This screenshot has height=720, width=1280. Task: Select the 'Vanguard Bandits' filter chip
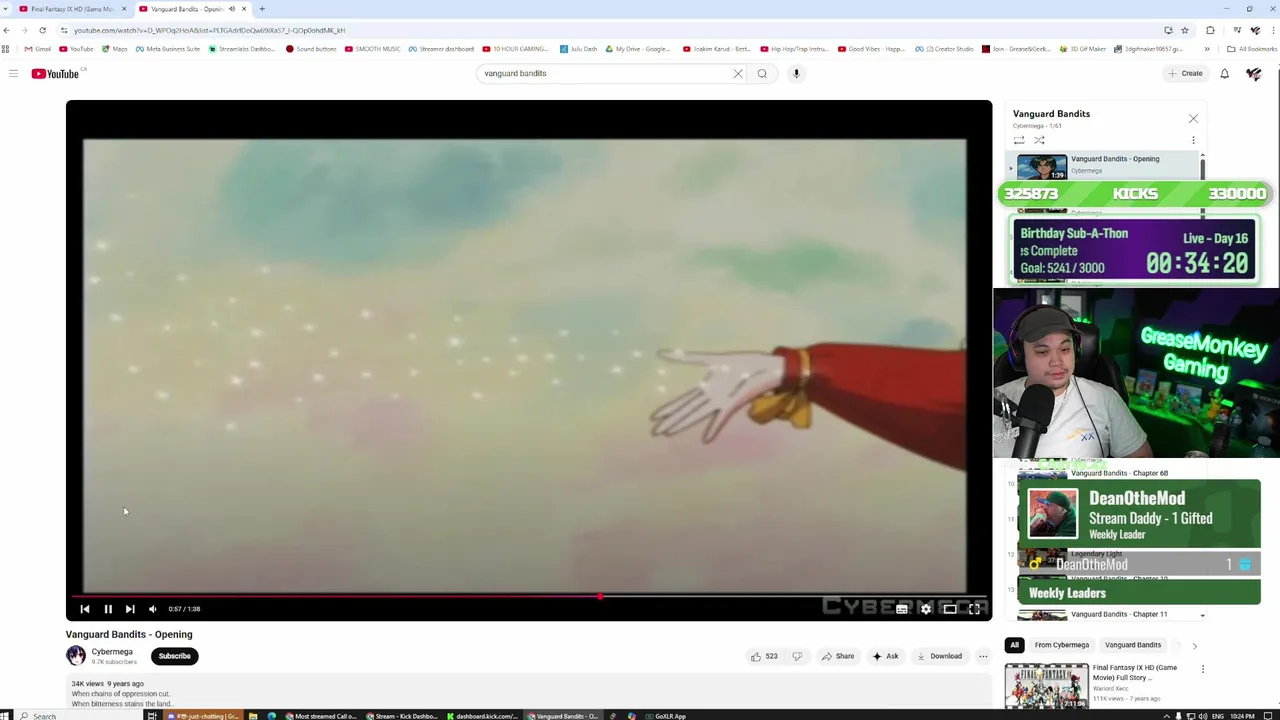[x=1133, y=645]
